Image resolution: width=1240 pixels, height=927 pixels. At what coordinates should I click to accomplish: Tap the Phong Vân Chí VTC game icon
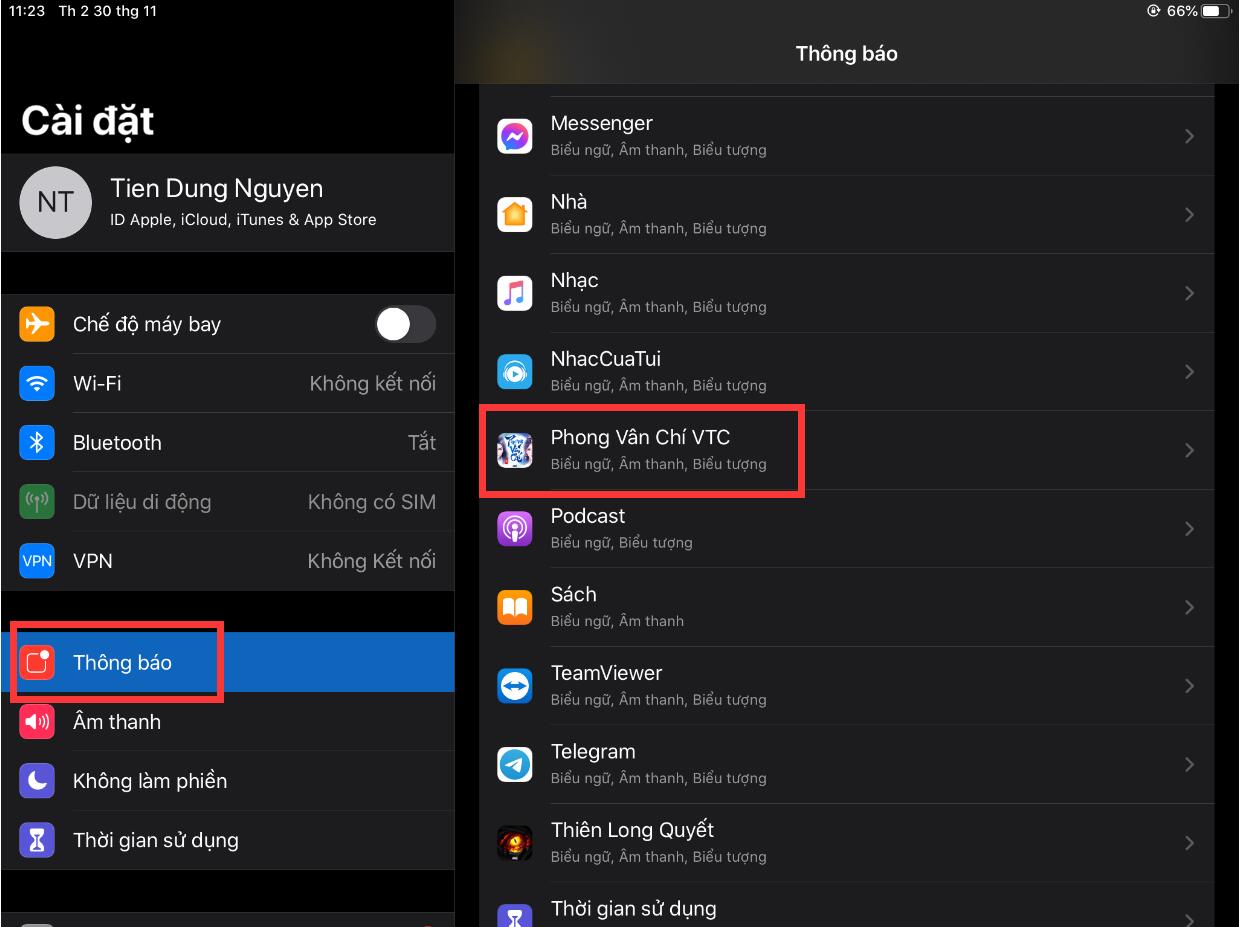tap(515, 450)
